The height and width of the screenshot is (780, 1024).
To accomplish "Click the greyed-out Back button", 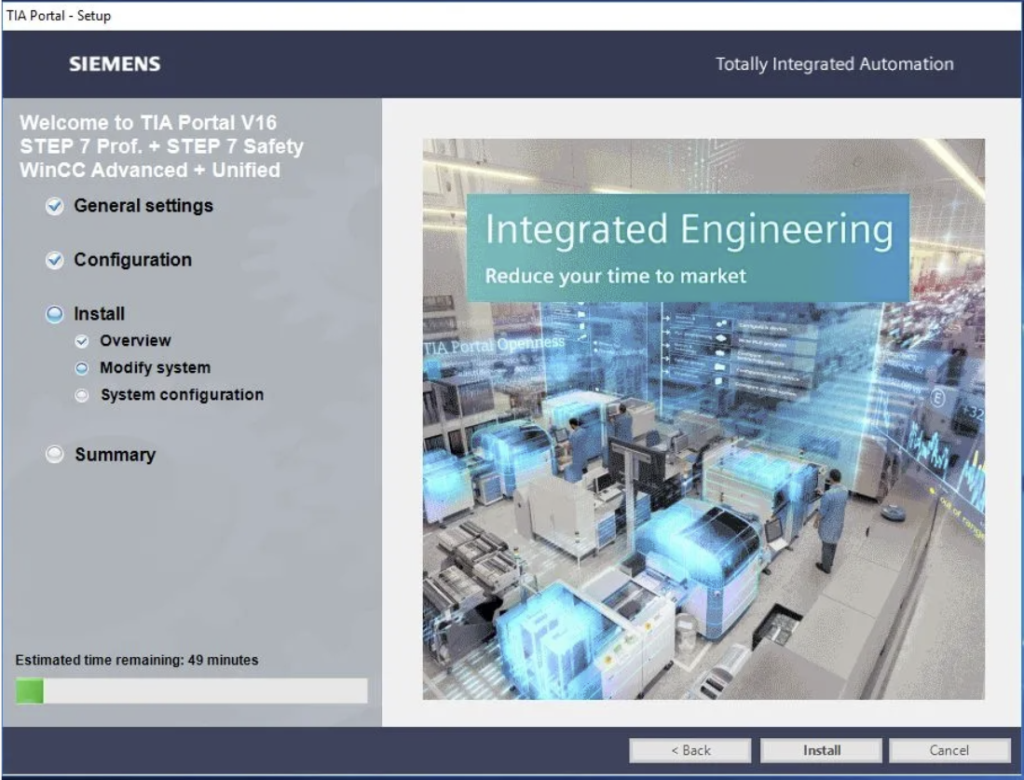I will tap(690, 750).
